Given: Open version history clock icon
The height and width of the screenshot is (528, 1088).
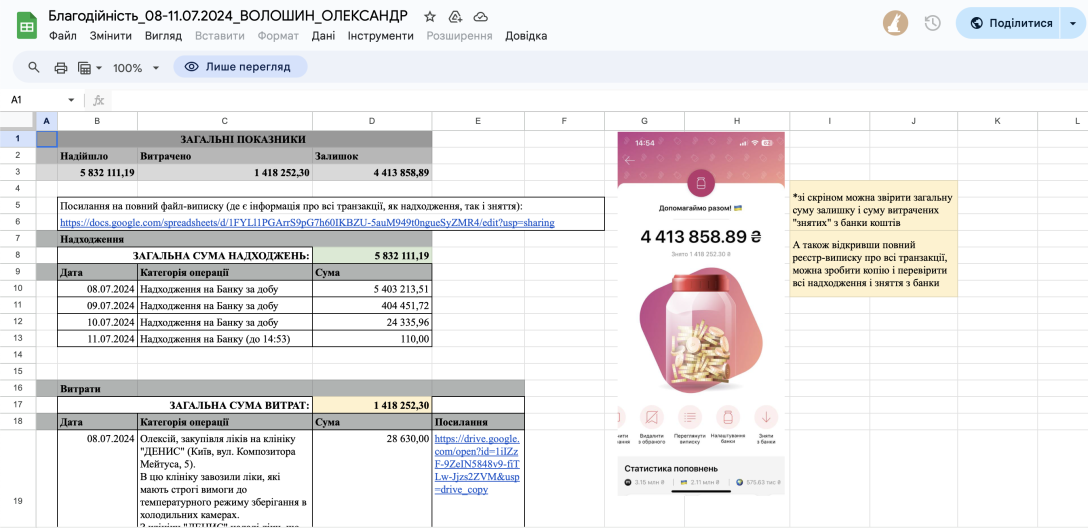Looking at the screenshot, I should [x=932, y=23].
